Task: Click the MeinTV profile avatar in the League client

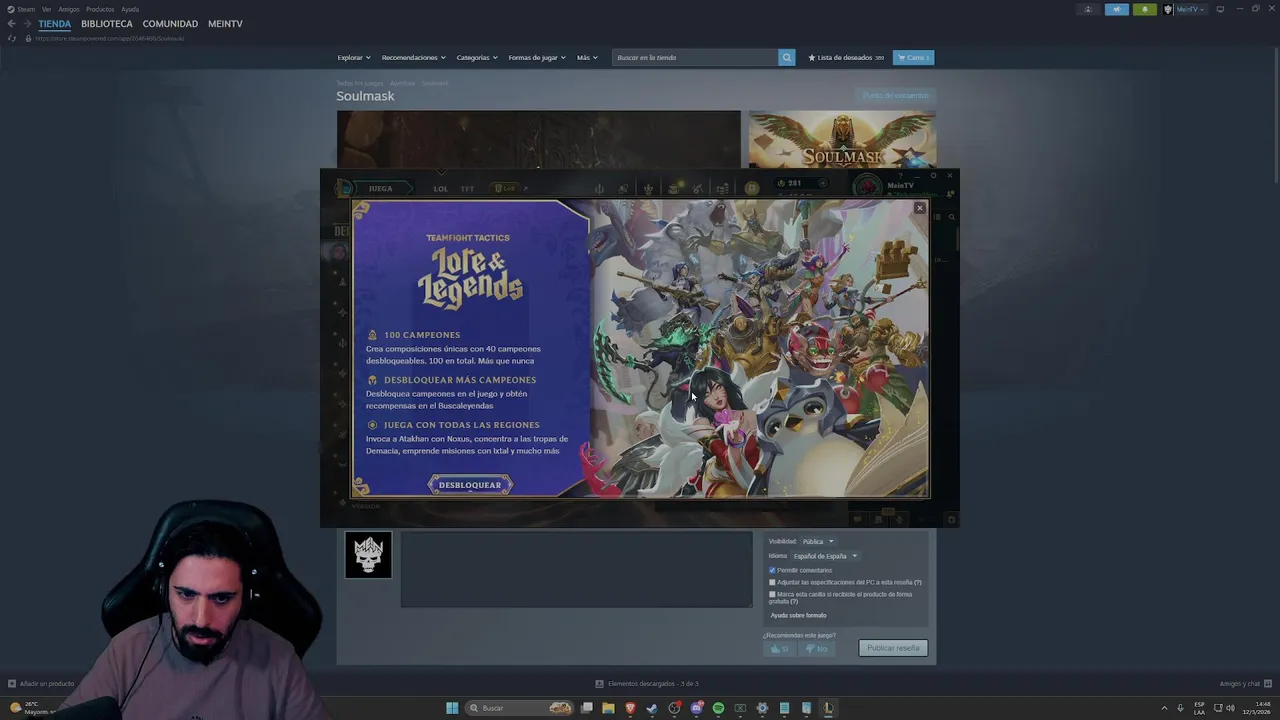Action: (867, 187)
